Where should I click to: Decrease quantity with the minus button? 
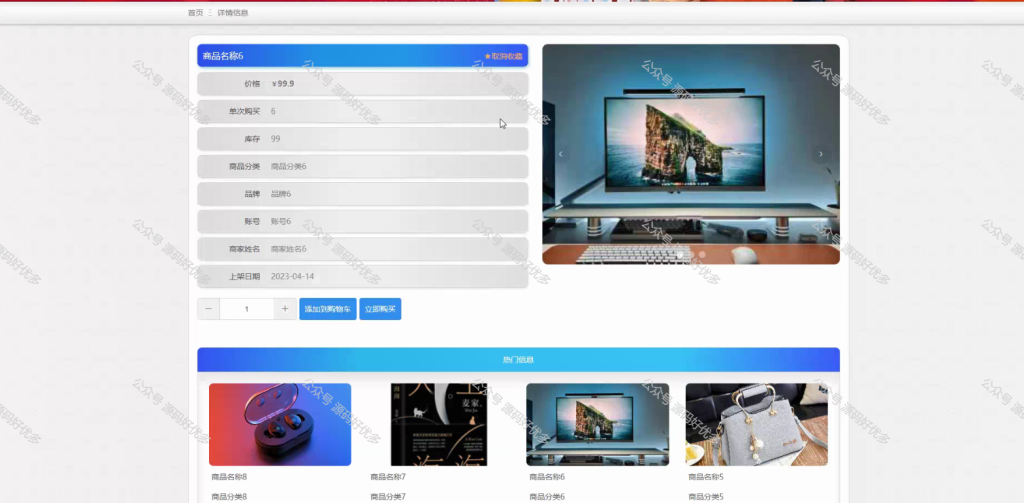click(208, 309)
